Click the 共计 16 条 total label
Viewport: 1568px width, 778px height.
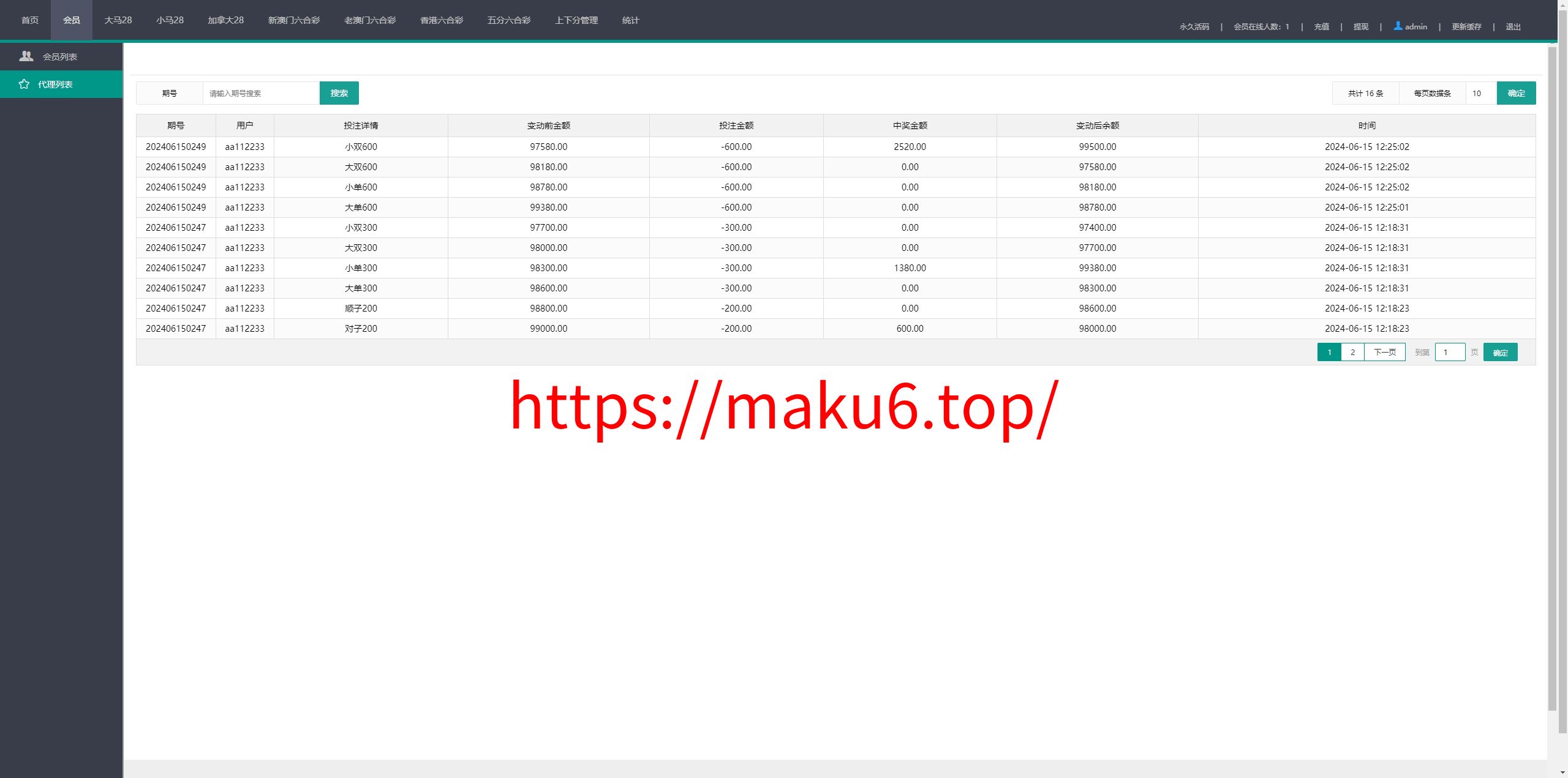tap(1365, 93)
